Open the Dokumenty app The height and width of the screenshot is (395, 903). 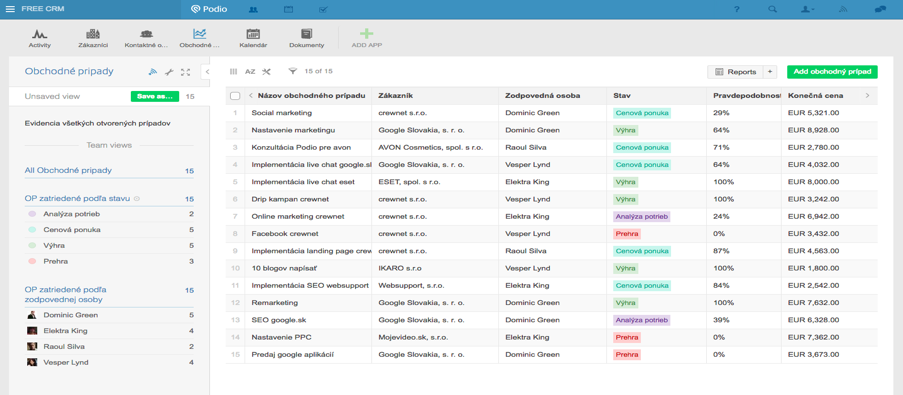(x=306, y=38)
